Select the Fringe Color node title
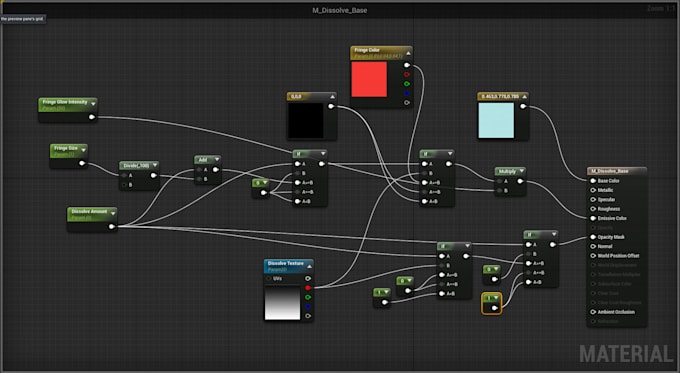This screenshot has height=373, width=680. [x=367, y=50]
